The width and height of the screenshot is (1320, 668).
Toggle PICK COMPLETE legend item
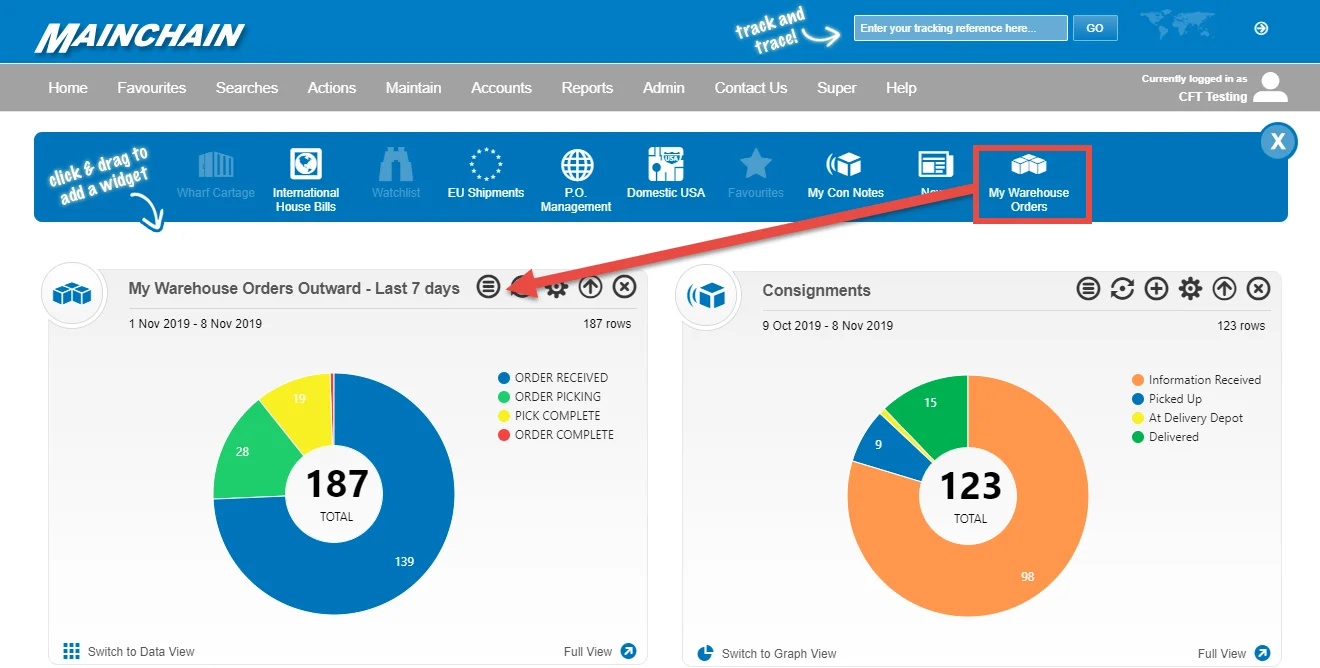[x=549, y=416]
